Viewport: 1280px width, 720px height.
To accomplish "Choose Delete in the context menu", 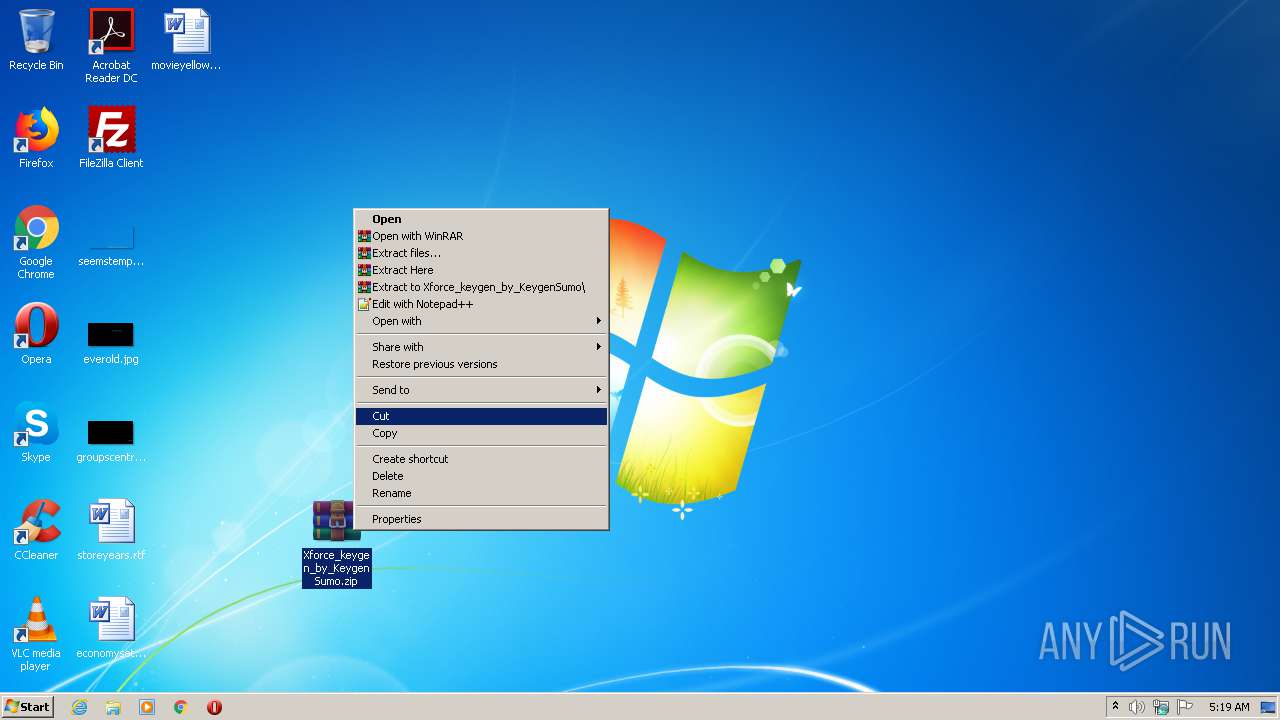I will coord(481,476).
